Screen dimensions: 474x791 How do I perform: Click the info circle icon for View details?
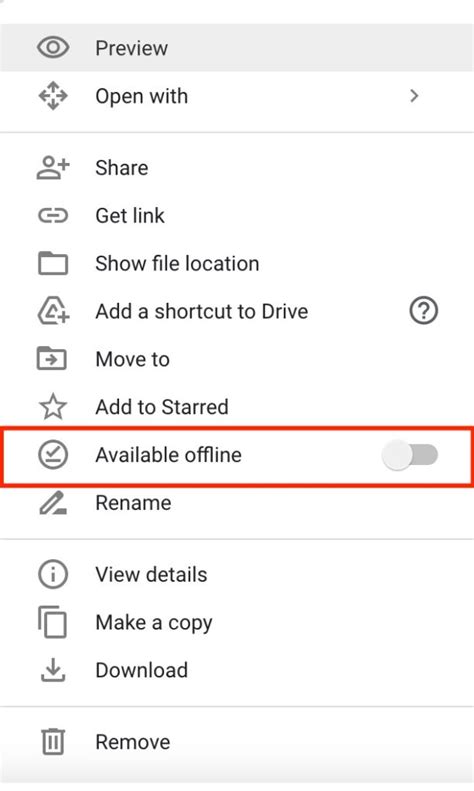point(53,575)
